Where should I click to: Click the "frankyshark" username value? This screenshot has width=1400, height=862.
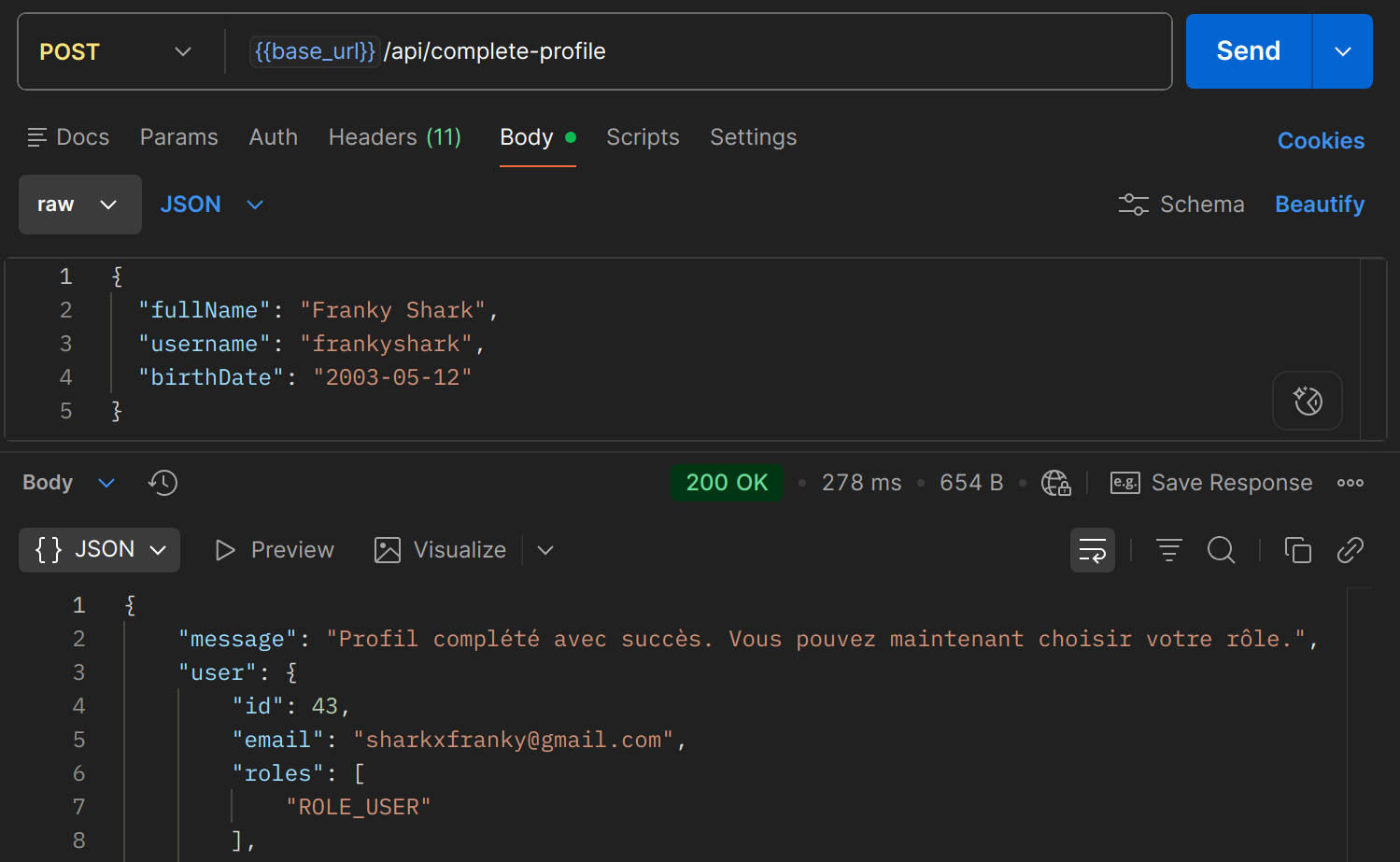click(x=387, y=344)
